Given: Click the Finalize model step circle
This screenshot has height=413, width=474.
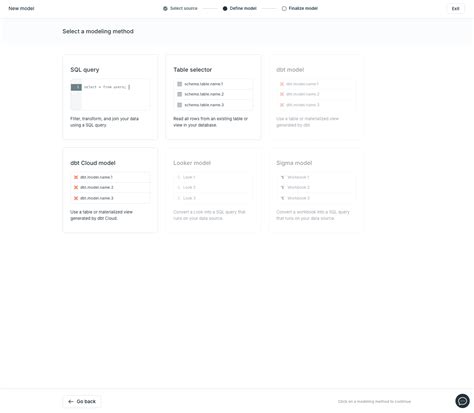Looking at the screenshot, I should point(284,8).
